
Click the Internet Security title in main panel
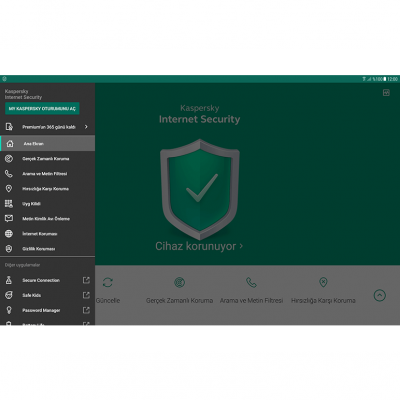[x=199, y=119]
